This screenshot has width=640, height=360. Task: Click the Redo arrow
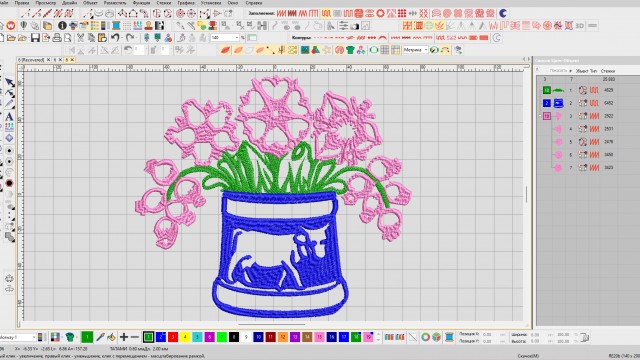pyautogui.click(x=130, y=38)
